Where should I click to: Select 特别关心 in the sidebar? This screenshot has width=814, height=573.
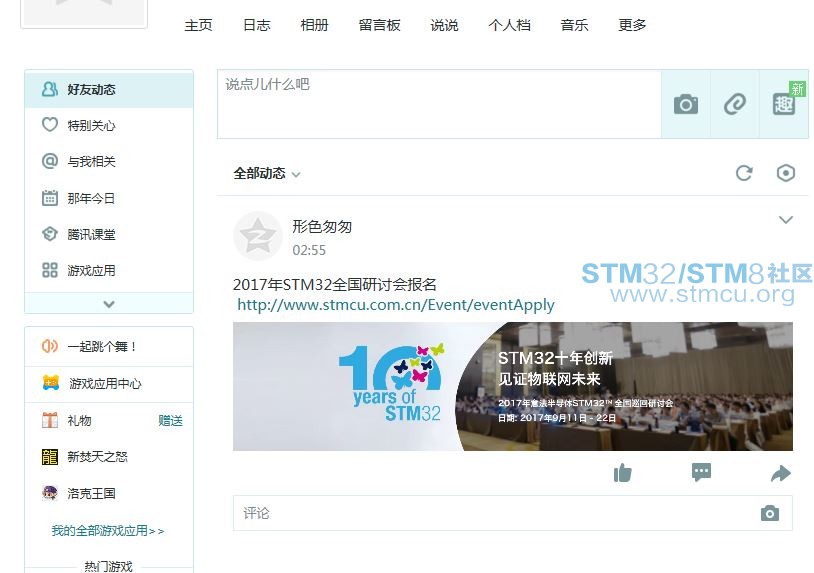pos(91,126)
